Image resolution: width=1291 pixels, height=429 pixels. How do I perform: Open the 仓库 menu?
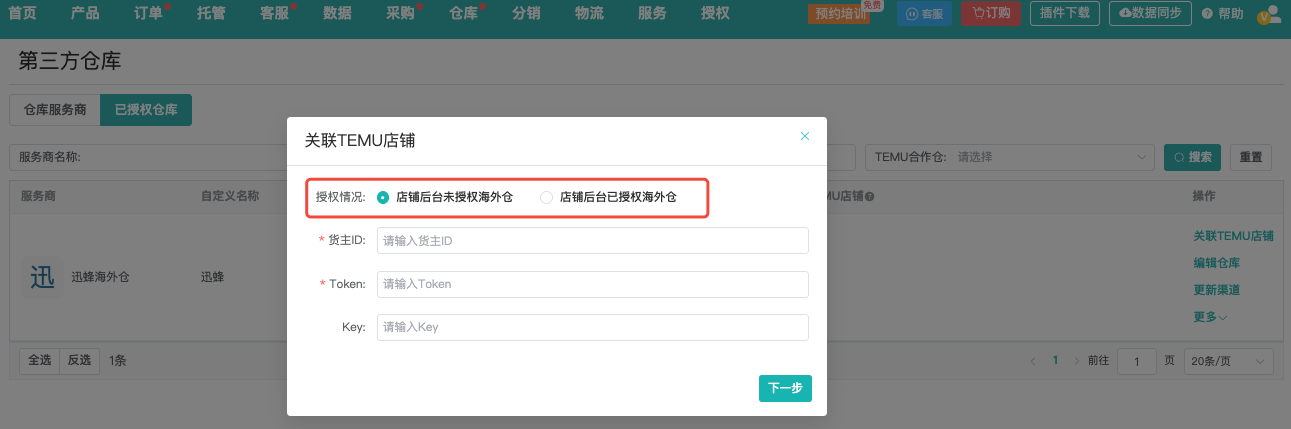[463, 13]
